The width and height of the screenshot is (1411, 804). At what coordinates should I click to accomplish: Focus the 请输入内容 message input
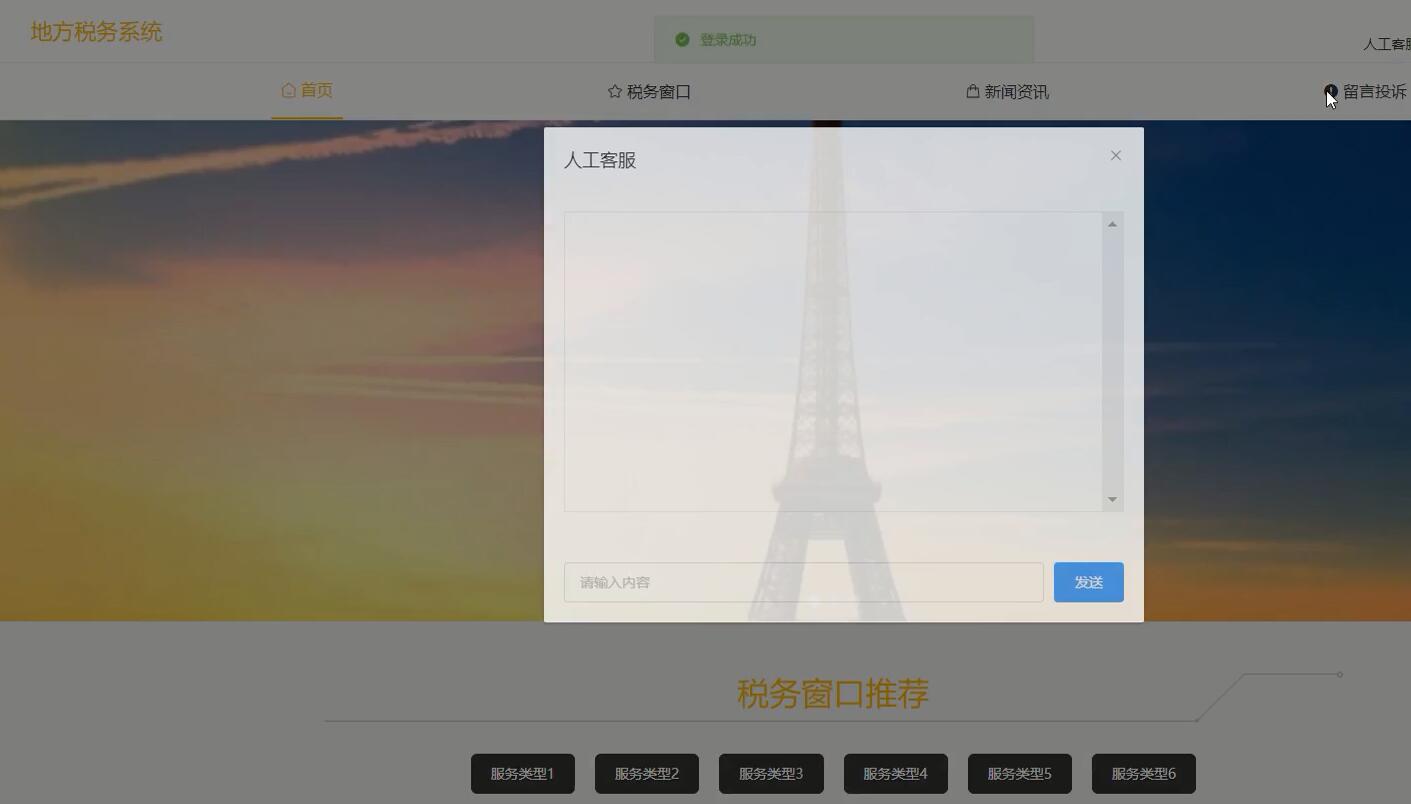[x=804, y=582]
